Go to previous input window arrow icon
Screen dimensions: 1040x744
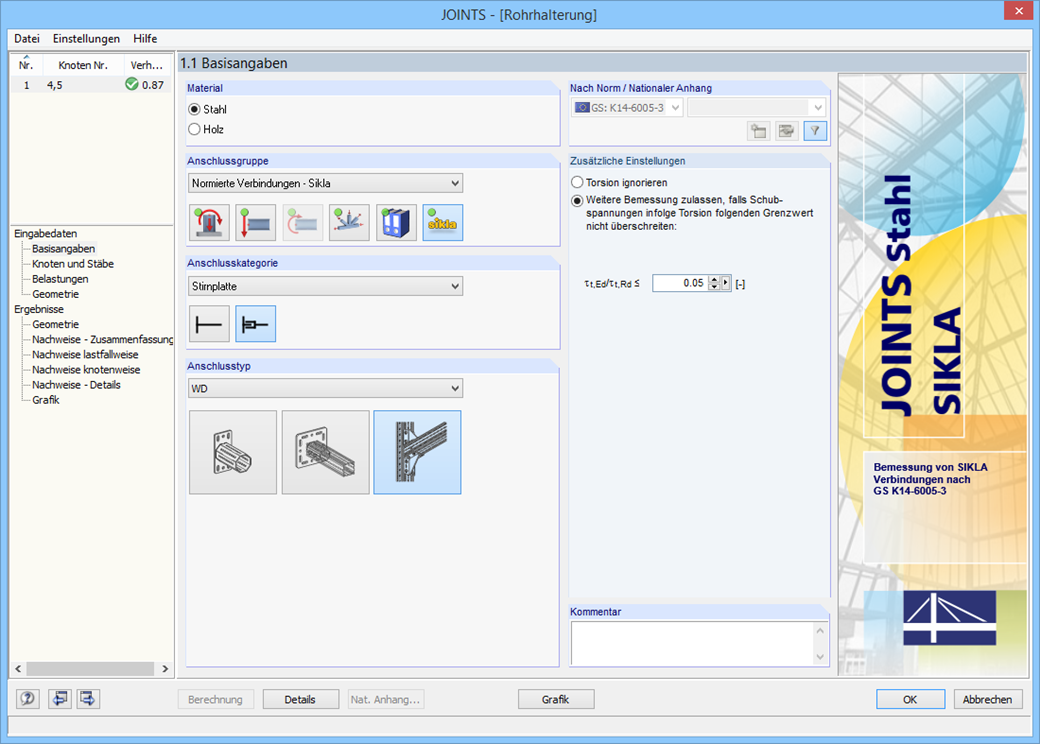pos(60,698)
